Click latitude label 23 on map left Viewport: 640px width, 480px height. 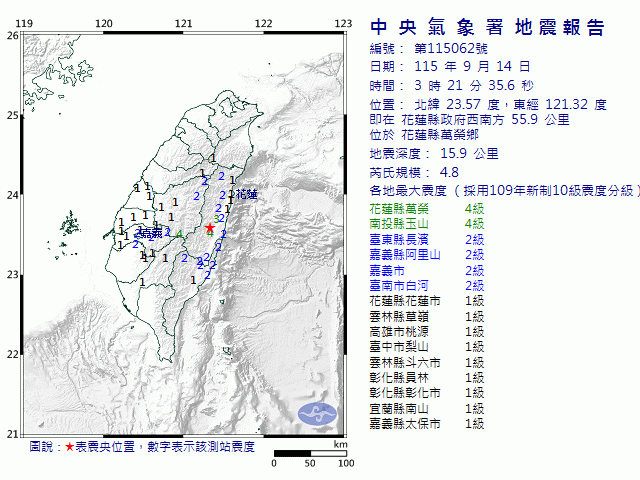click(x=12, y=275)
